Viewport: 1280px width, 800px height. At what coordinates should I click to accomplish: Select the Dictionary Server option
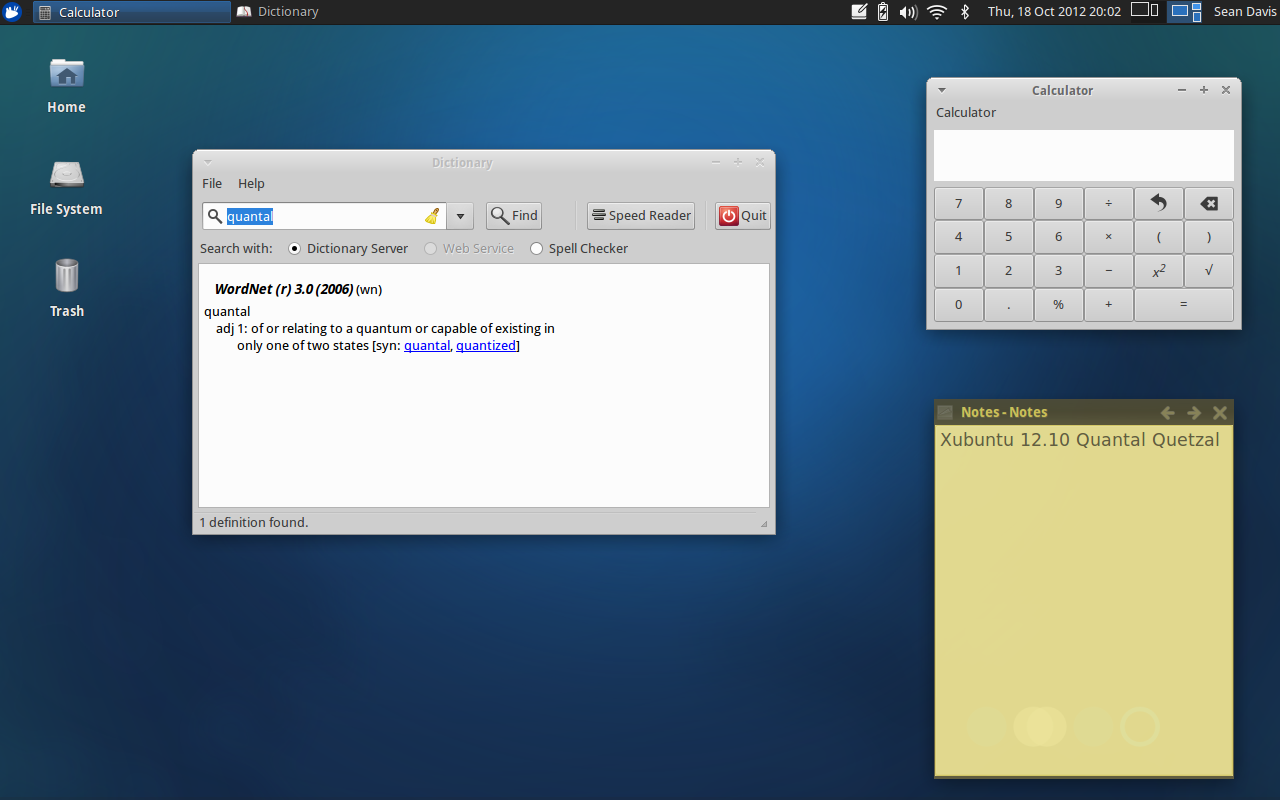coord(293,248)
